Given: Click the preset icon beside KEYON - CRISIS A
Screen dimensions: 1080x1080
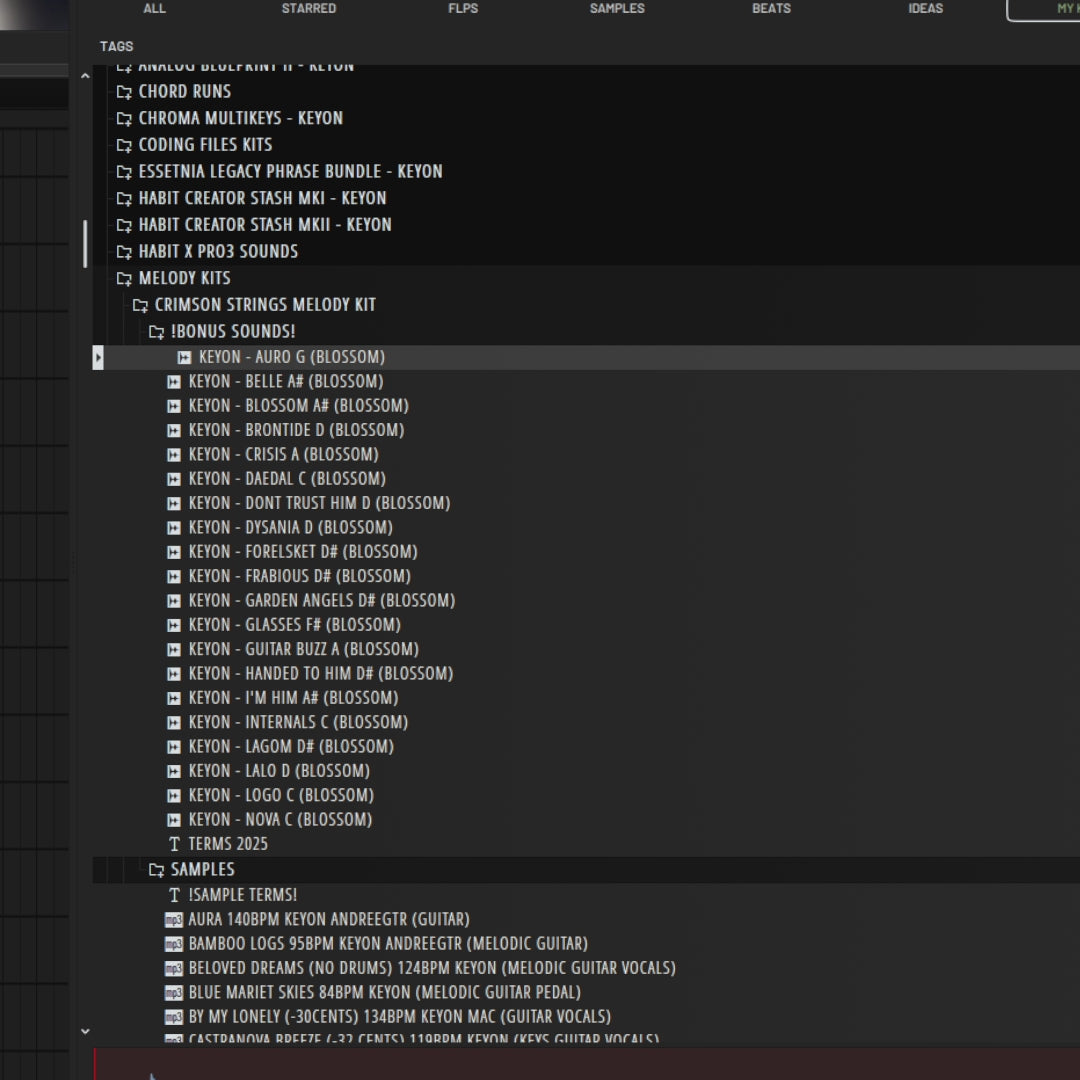Looking at the screenshot, I should point(173,454).
